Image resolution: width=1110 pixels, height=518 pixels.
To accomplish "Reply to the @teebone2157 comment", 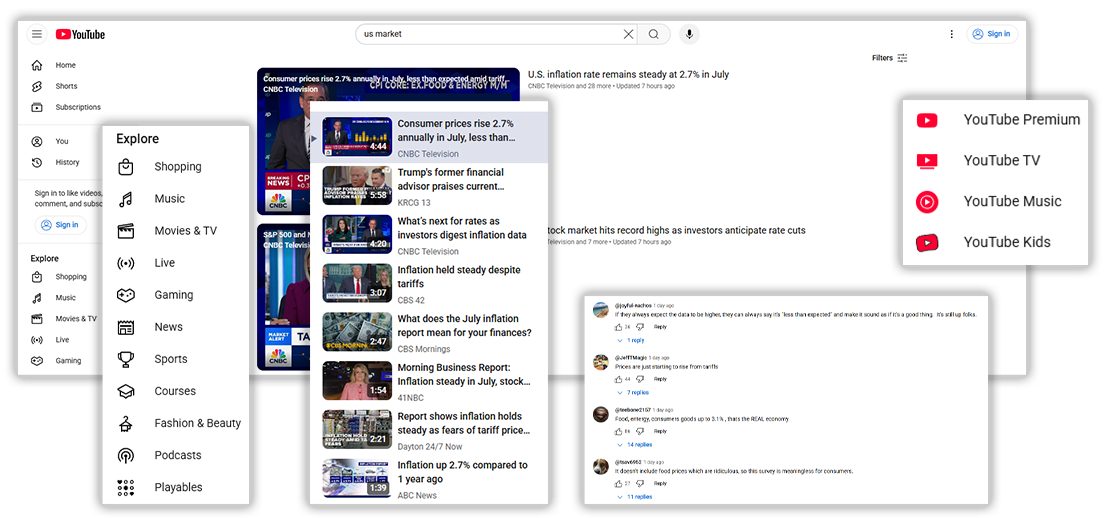I will 660,431.
